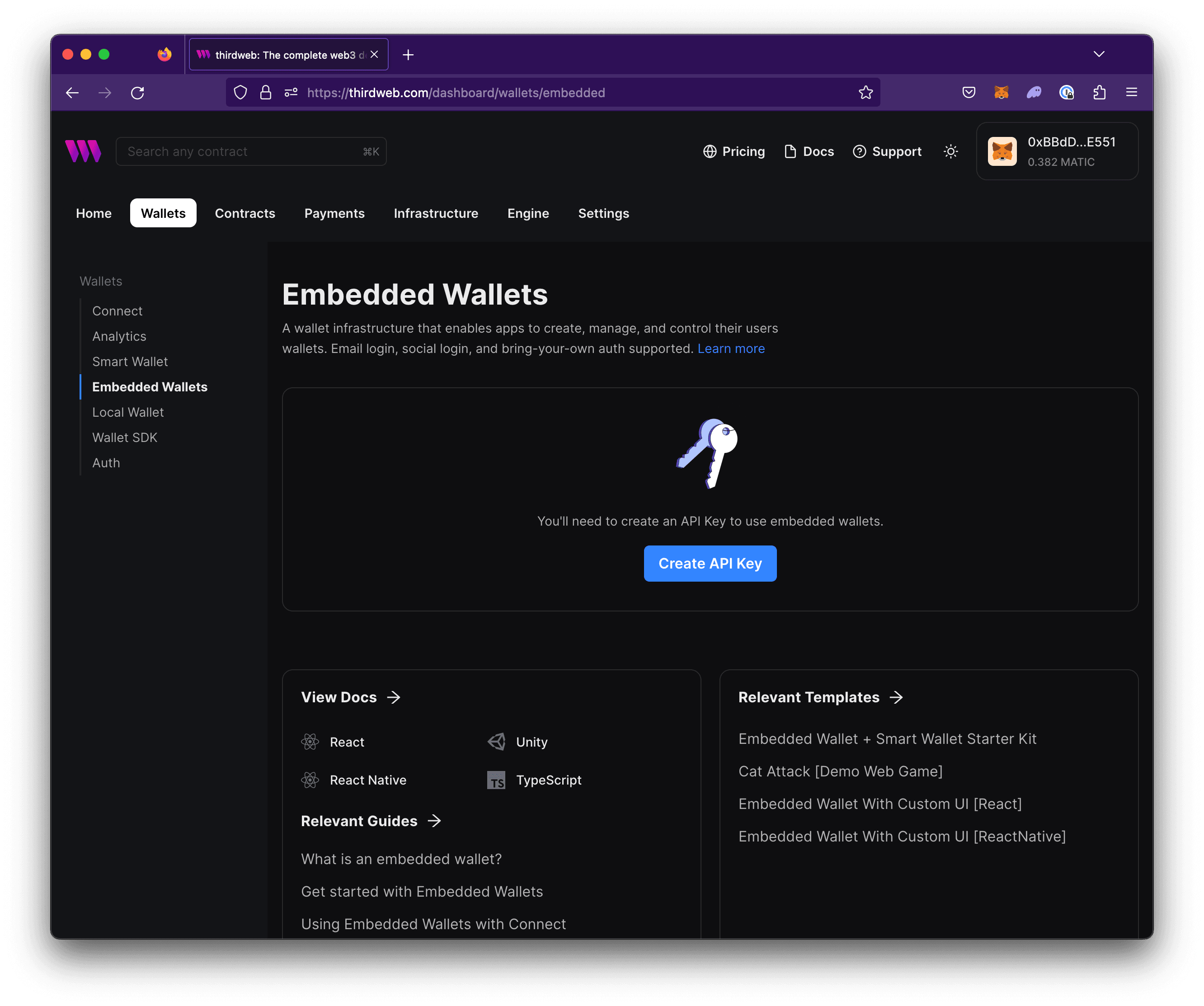
Task: Open the TypeScript docs link
Action: [548, 780]
